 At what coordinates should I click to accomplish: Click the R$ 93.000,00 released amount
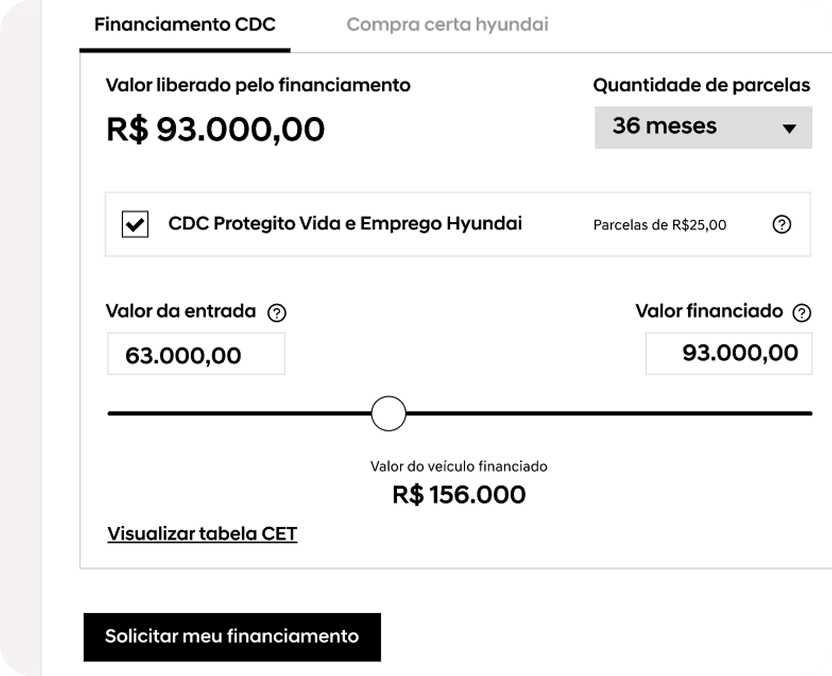point(215,129)
